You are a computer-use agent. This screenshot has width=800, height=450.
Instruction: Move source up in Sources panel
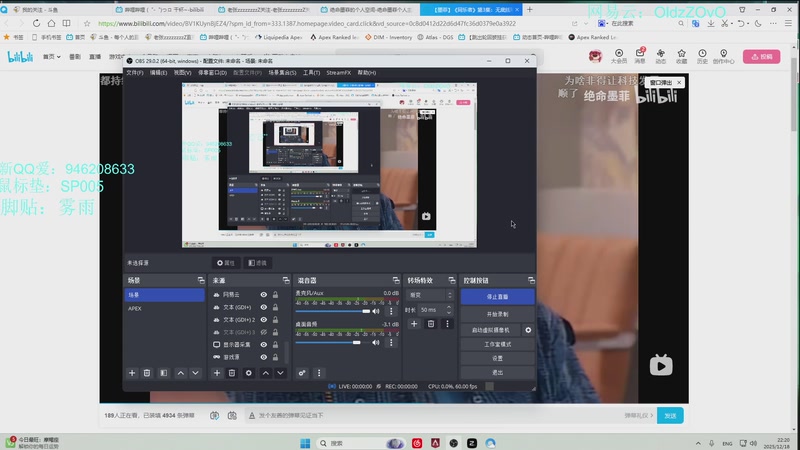click(266, 373)
